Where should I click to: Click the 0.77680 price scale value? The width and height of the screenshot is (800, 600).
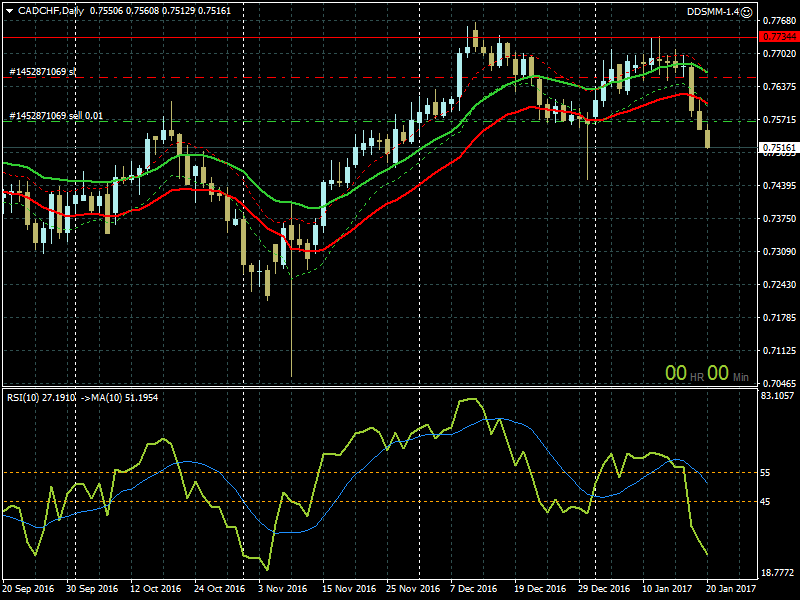[779, 20]
